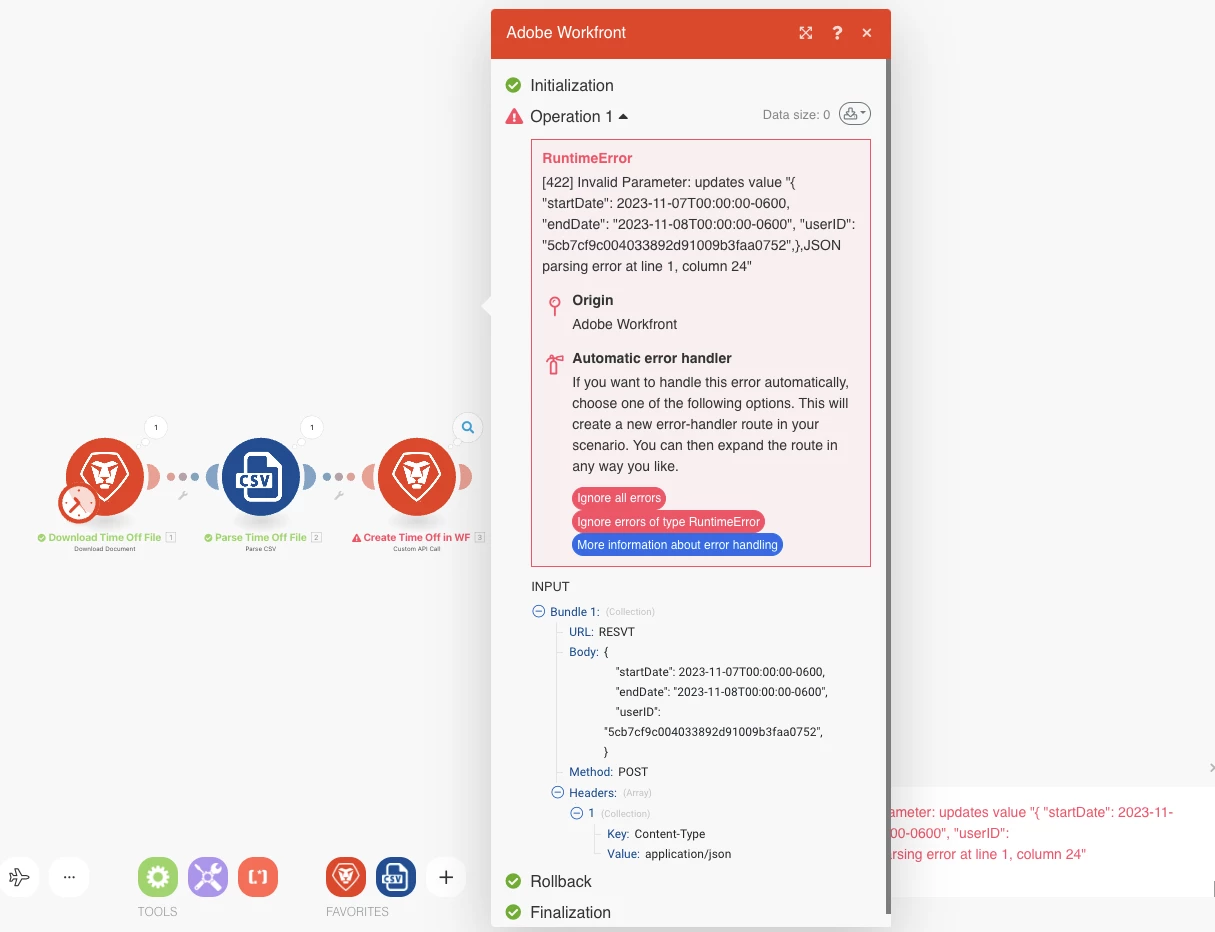Click the wrench between Download and Parse modules
Viewport: 1215px width, 932px height.
pos(183,494)
